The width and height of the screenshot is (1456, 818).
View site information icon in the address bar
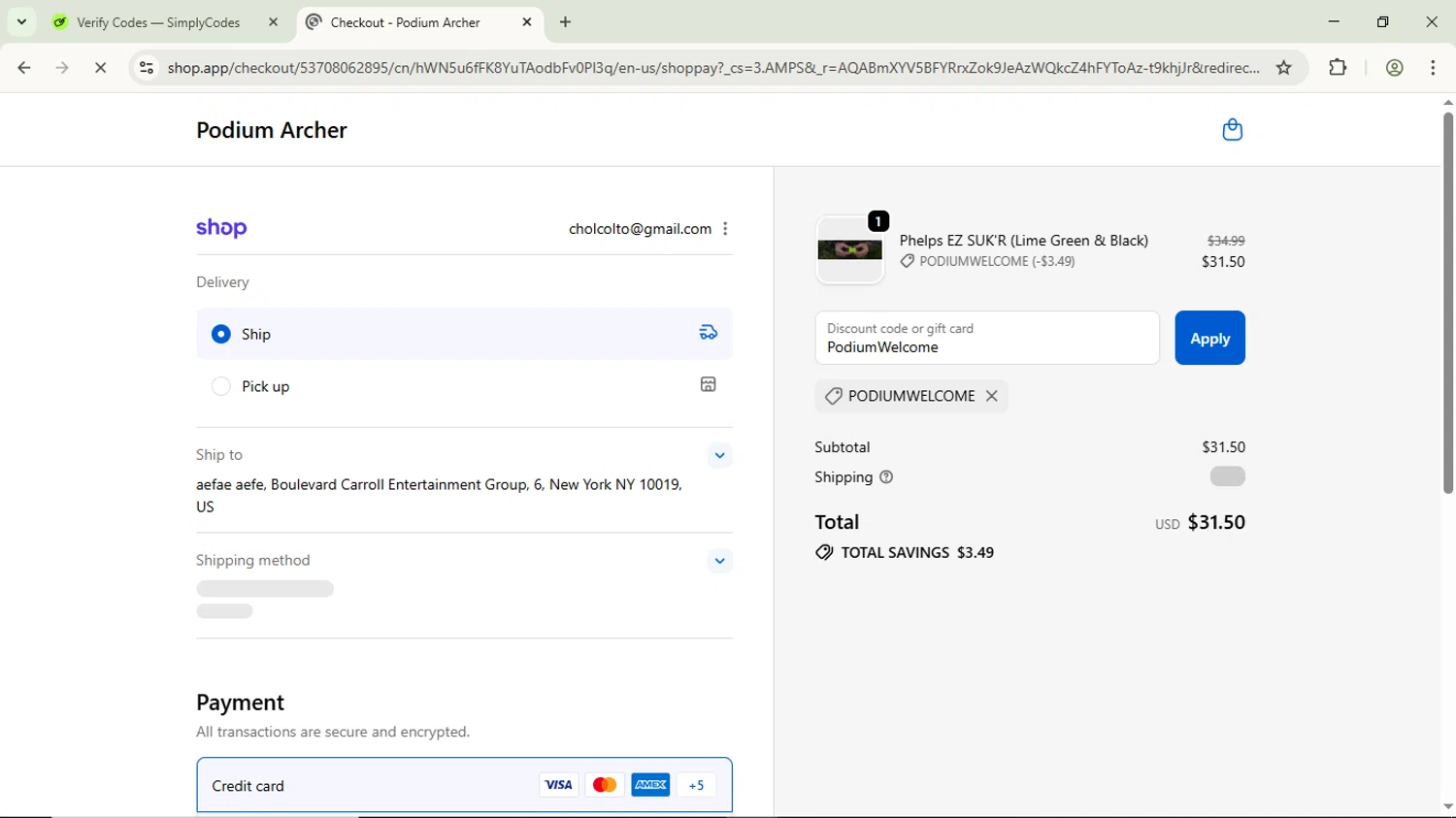(x=147, y=68)
